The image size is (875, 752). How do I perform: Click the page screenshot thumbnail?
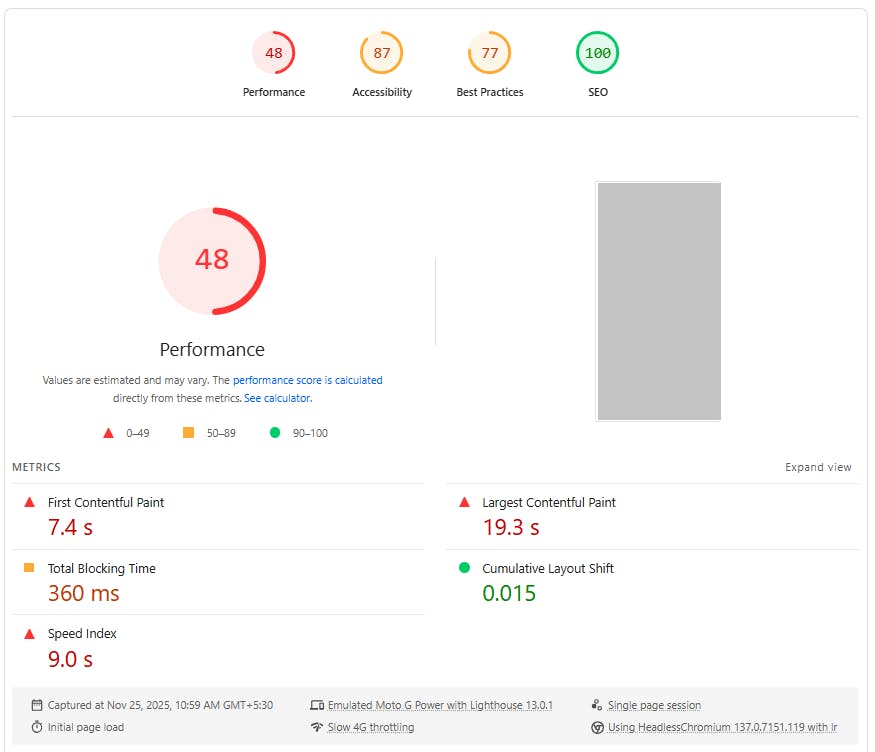[659, 300]
